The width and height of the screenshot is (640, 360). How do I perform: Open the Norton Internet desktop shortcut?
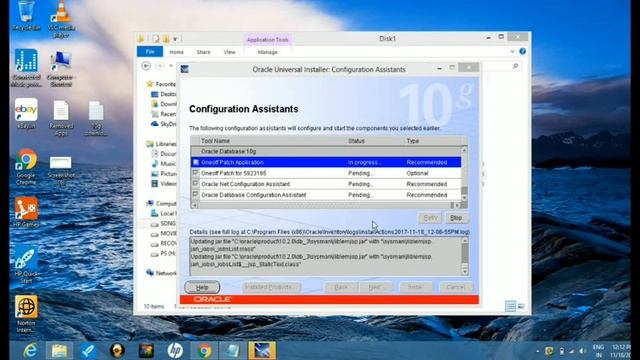(26, 313)
